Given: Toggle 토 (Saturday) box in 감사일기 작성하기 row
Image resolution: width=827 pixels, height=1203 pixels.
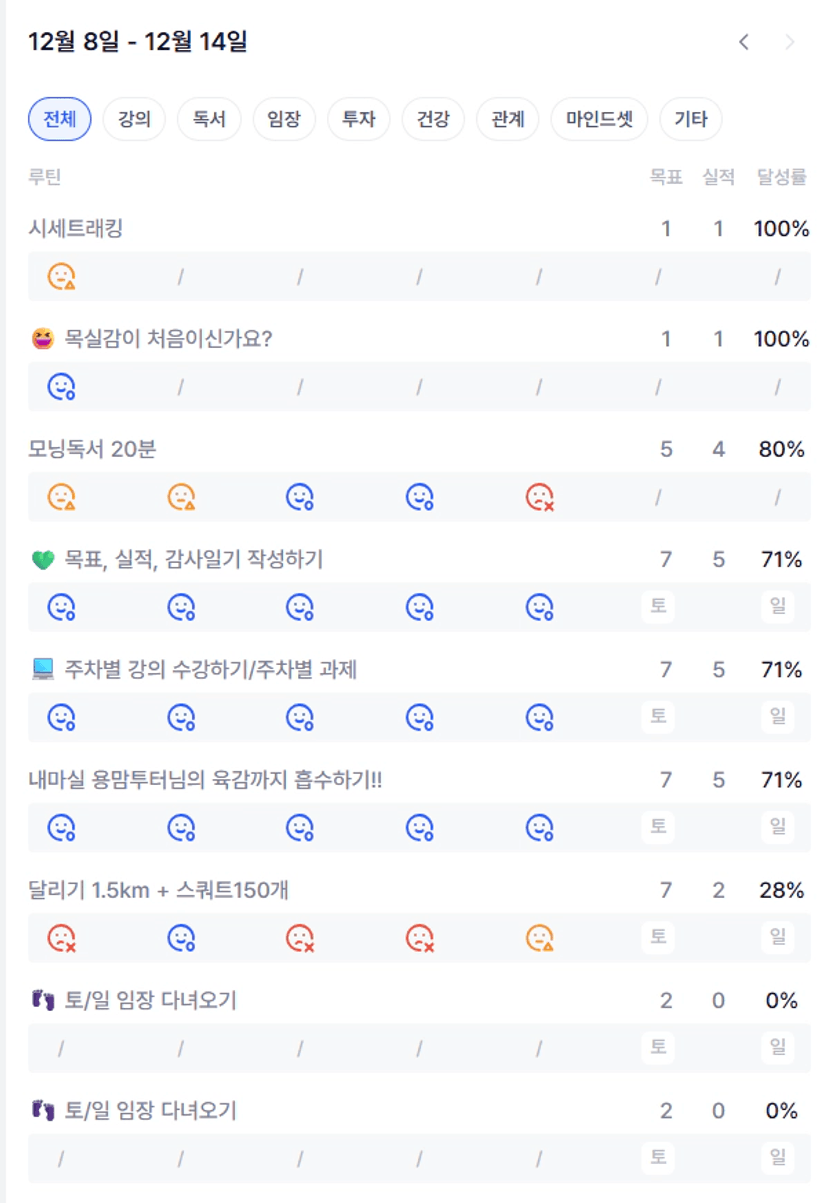Looking at the screenshot, I should click(658, 606).
